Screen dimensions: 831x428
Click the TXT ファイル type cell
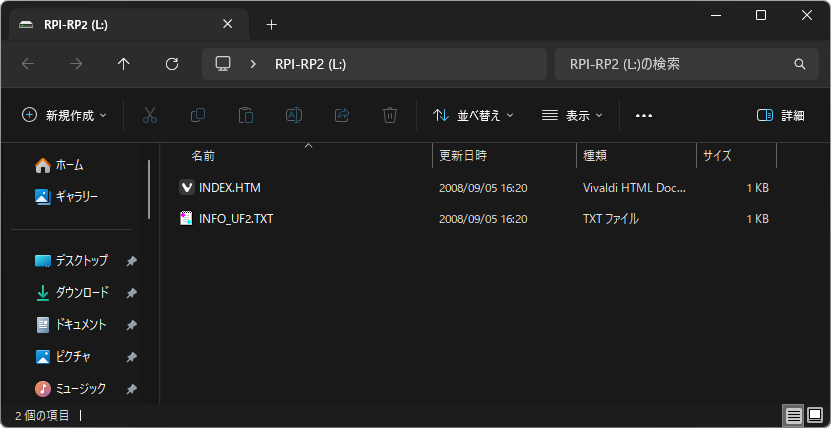click(611, 219)
